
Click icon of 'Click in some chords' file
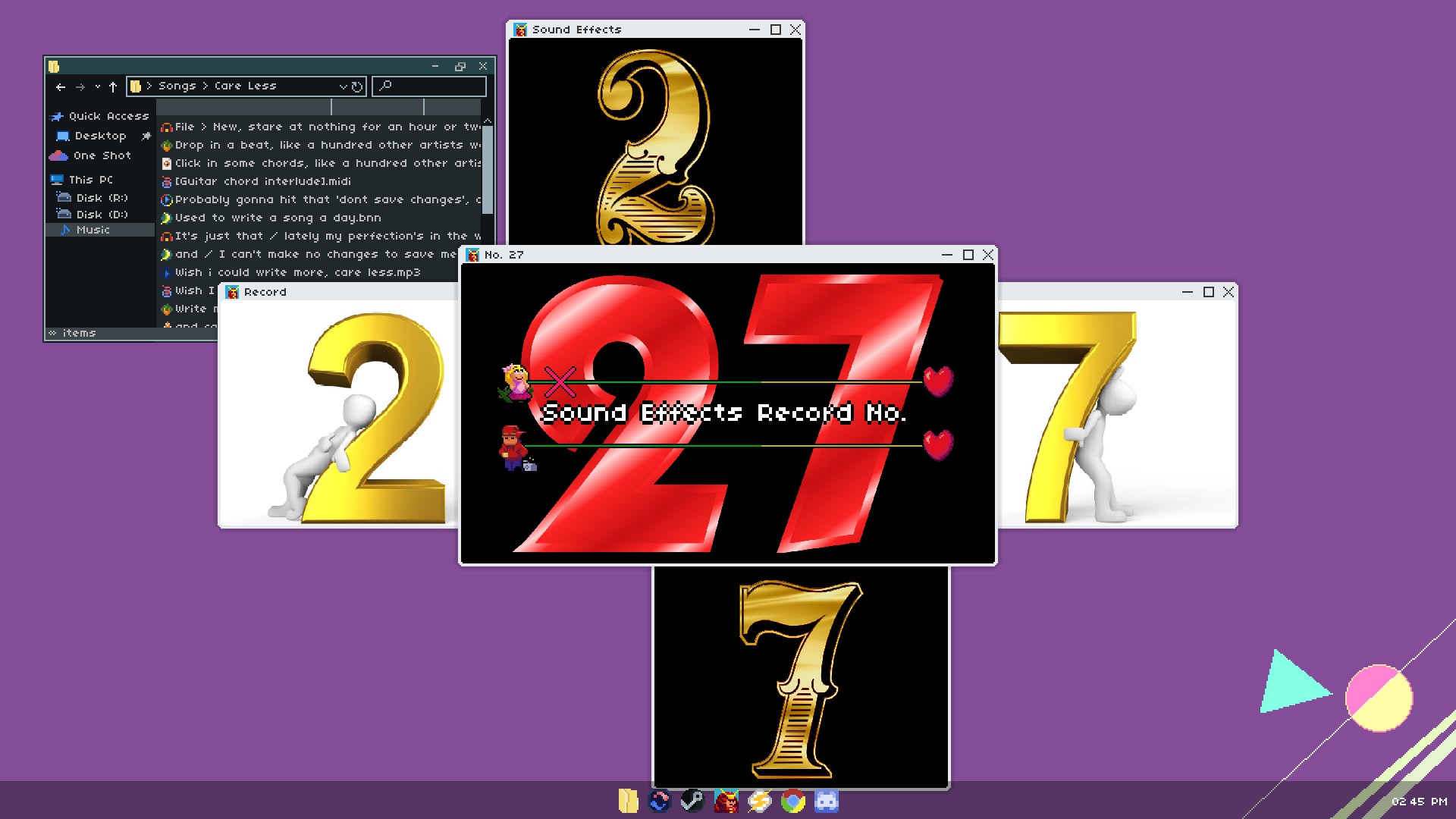pos(167,164)
